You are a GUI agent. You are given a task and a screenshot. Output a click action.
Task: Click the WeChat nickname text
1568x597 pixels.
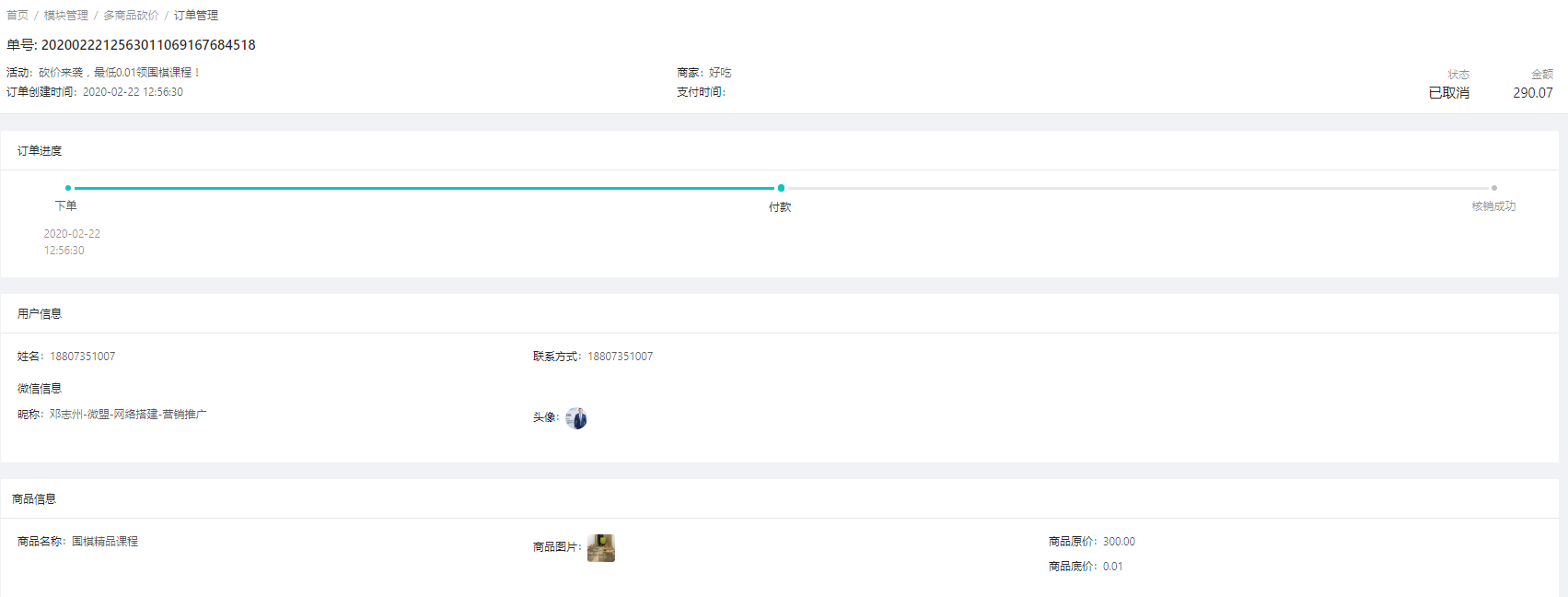127,415
